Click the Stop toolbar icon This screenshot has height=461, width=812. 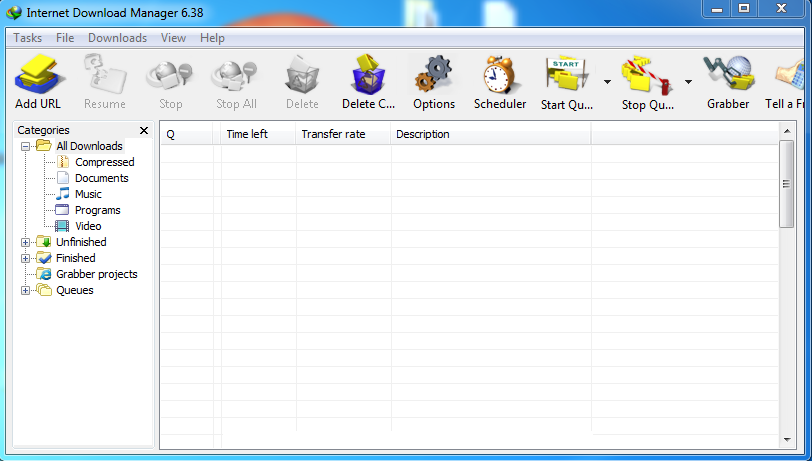(x=170, y=75)
